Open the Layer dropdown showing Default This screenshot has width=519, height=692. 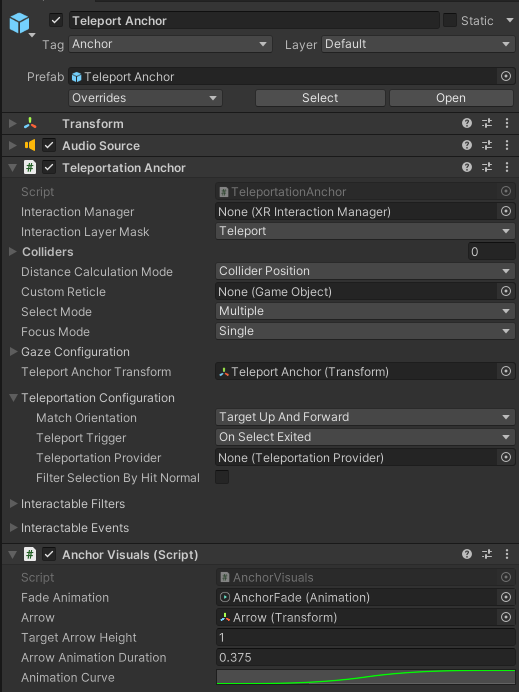418,44
